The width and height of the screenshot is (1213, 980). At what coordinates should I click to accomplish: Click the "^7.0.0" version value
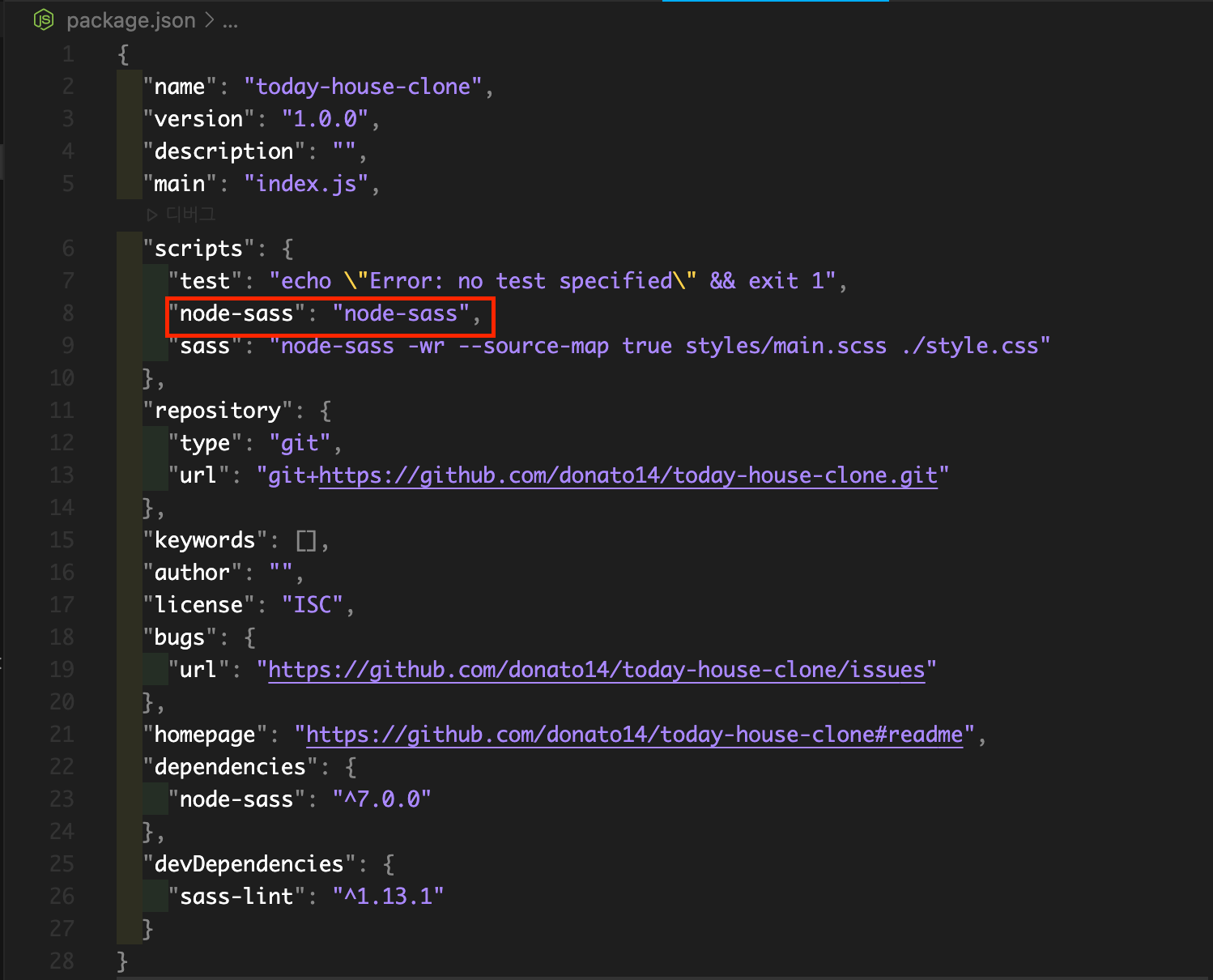[x=382, y=799]
